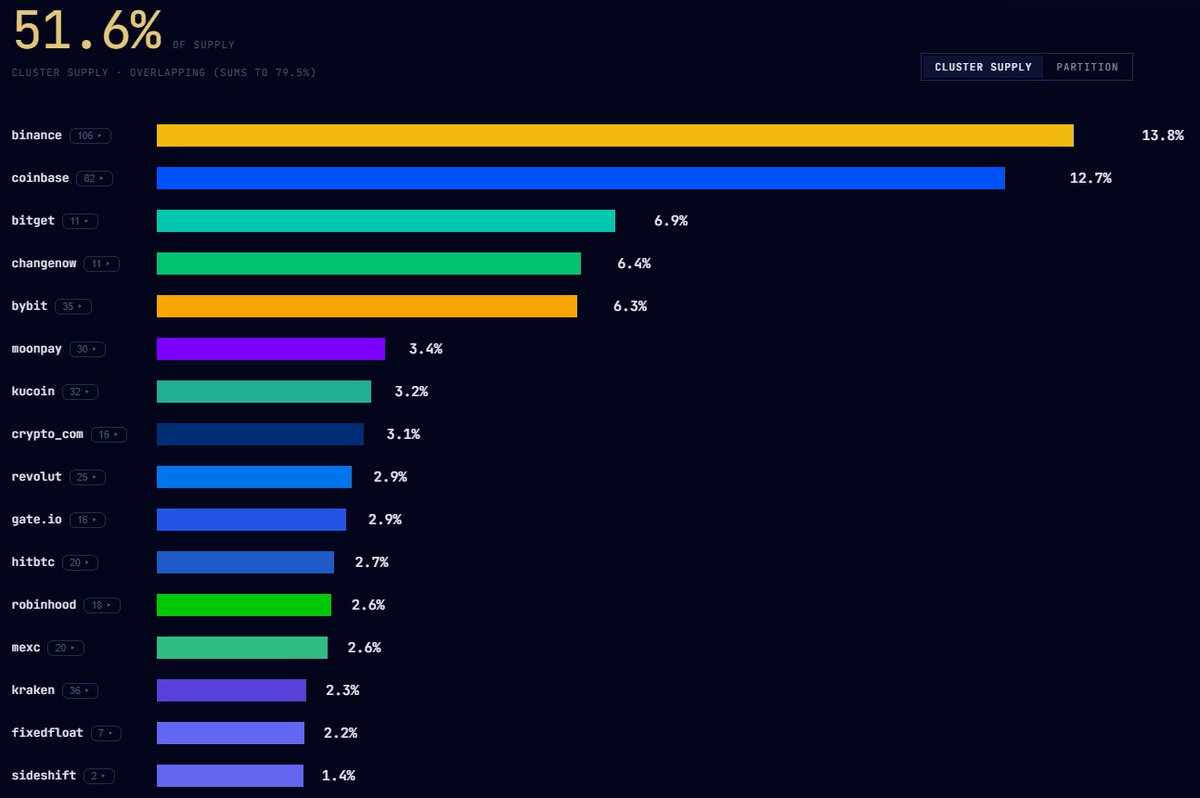Screen dimensions: 1200x798
Task: Click the revolut row label
Action: pos(37,477)
